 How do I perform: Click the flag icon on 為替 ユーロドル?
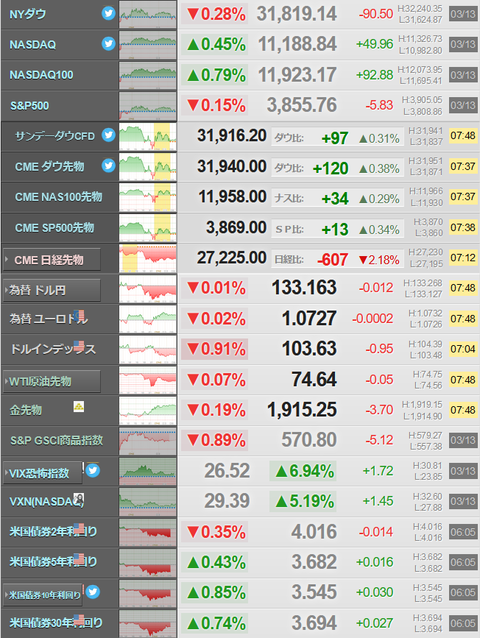click(79, 315)
